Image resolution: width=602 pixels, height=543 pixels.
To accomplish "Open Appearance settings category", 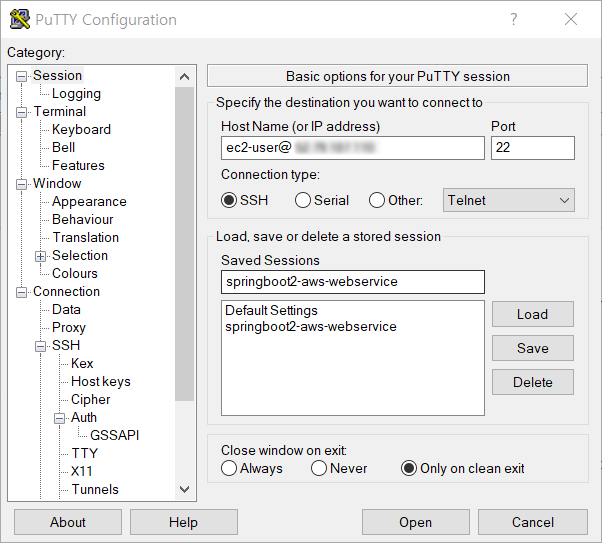I will (89, 202).
